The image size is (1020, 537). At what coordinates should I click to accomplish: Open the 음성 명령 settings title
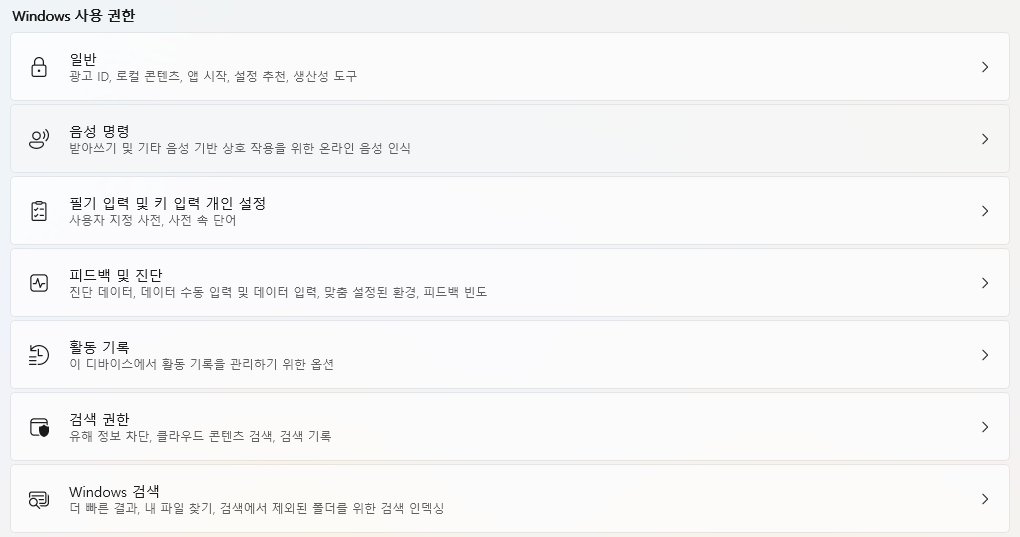point(100,131)
